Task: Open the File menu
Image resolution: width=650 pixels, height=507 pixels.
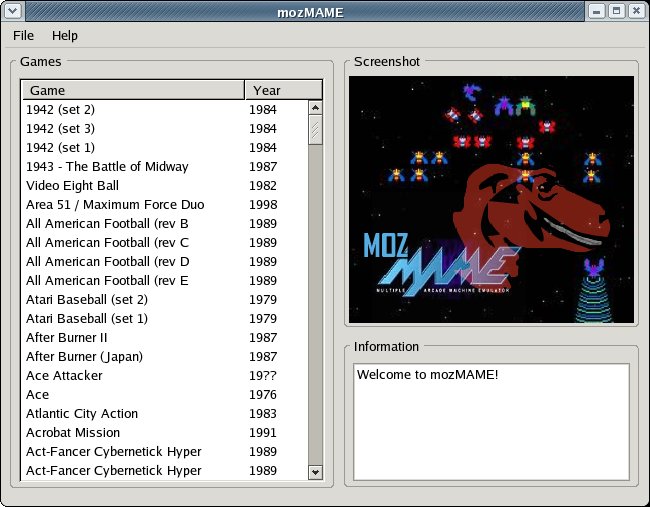Action: 23,36
